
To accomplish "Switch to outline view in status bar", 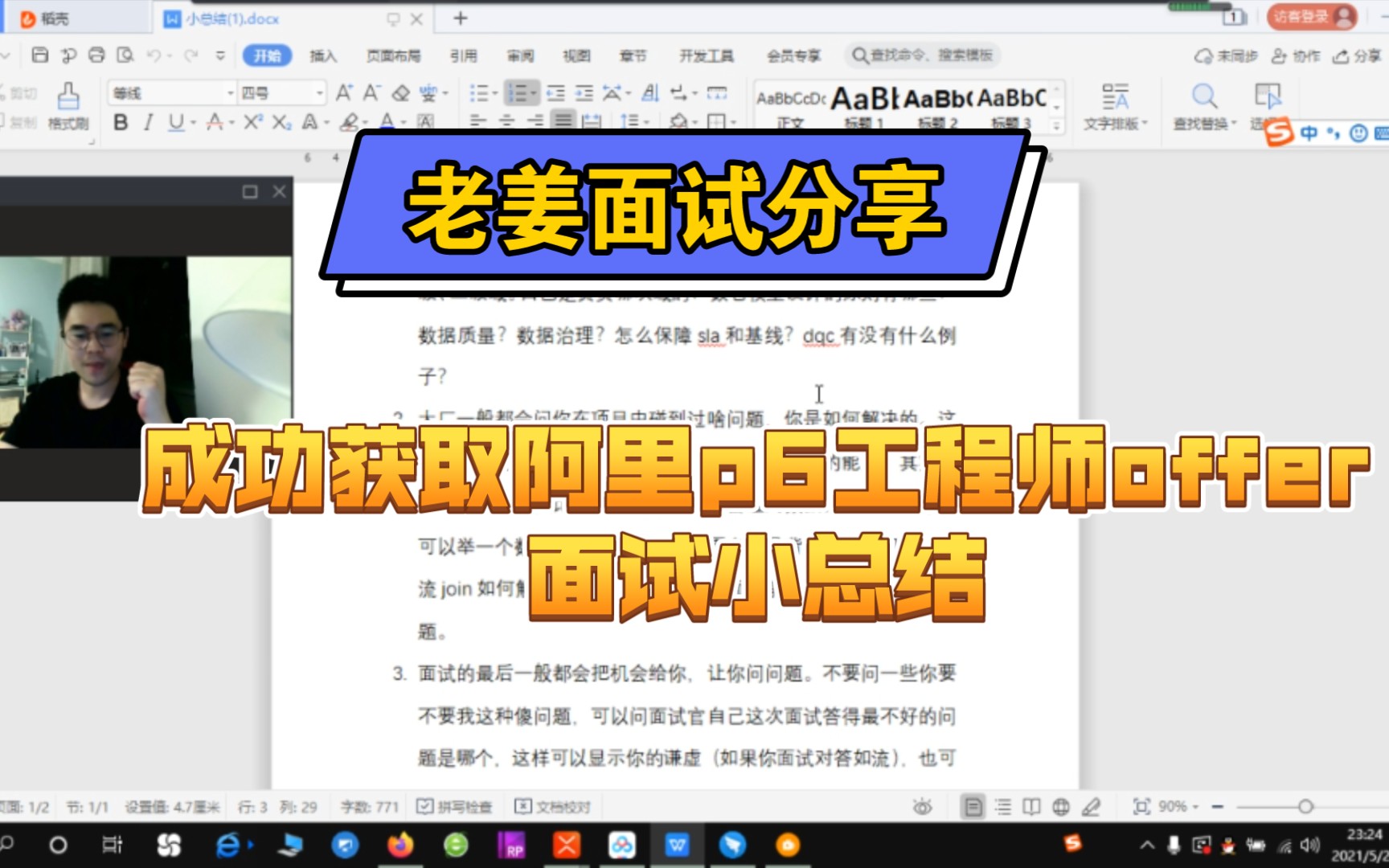I will point(1003,806).
